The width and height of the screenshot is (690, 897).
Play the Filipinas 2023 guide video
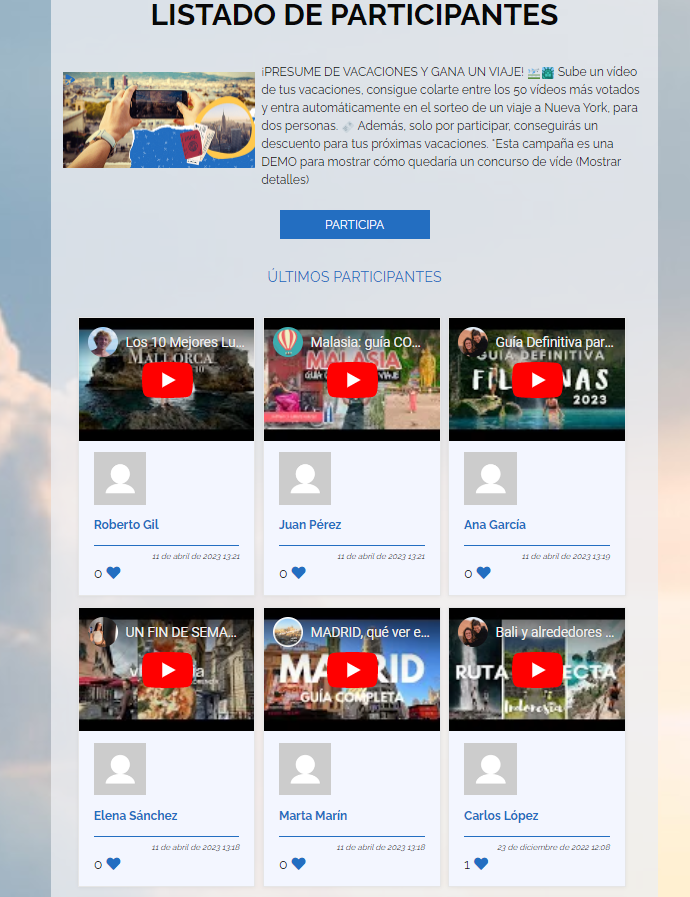pyautogui.click(x=537, y=380)
